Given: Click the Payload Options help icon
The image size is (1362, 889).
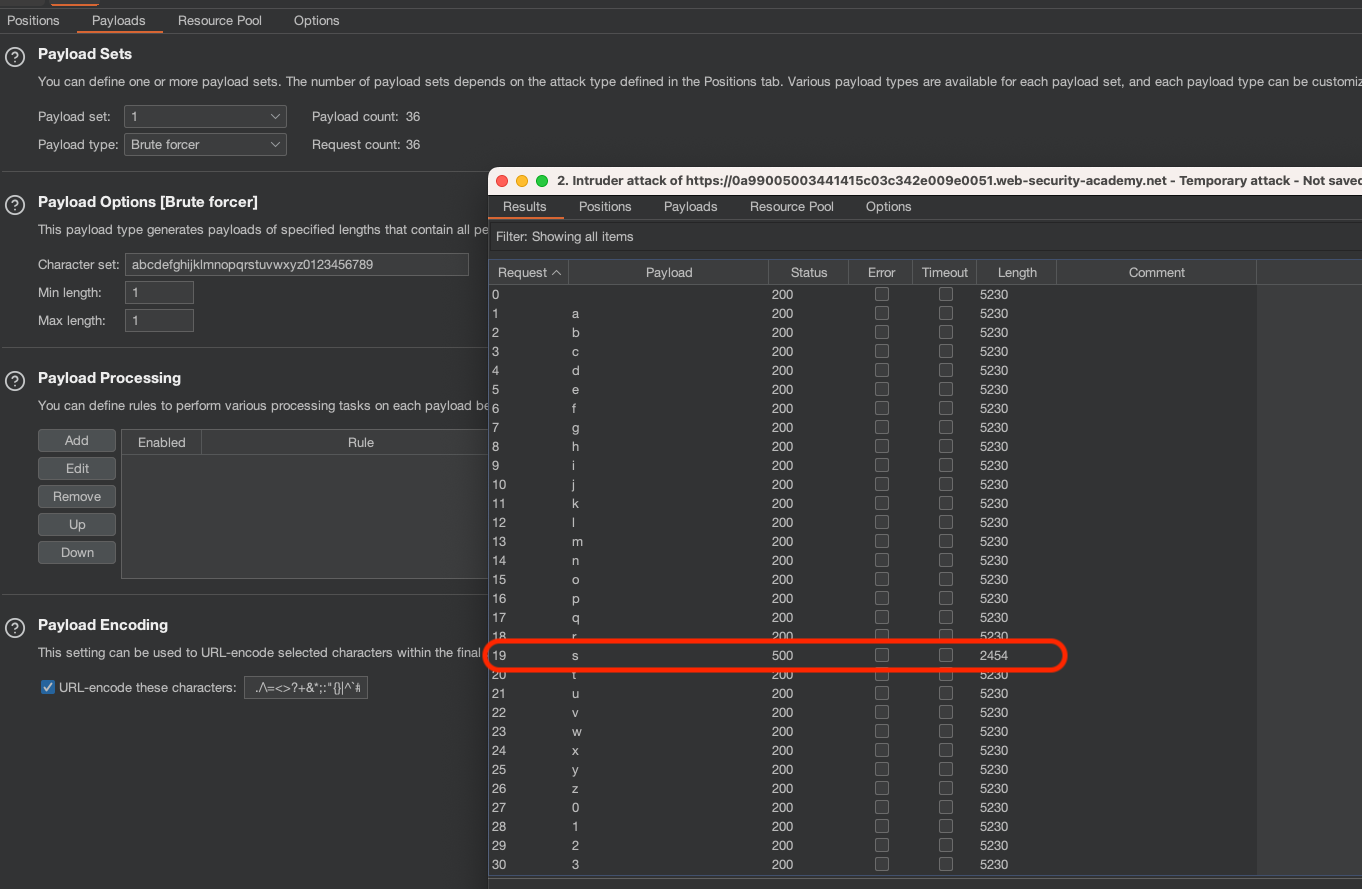Looking at the screenshot, I should pyautogui.click(x=15, y=205).
